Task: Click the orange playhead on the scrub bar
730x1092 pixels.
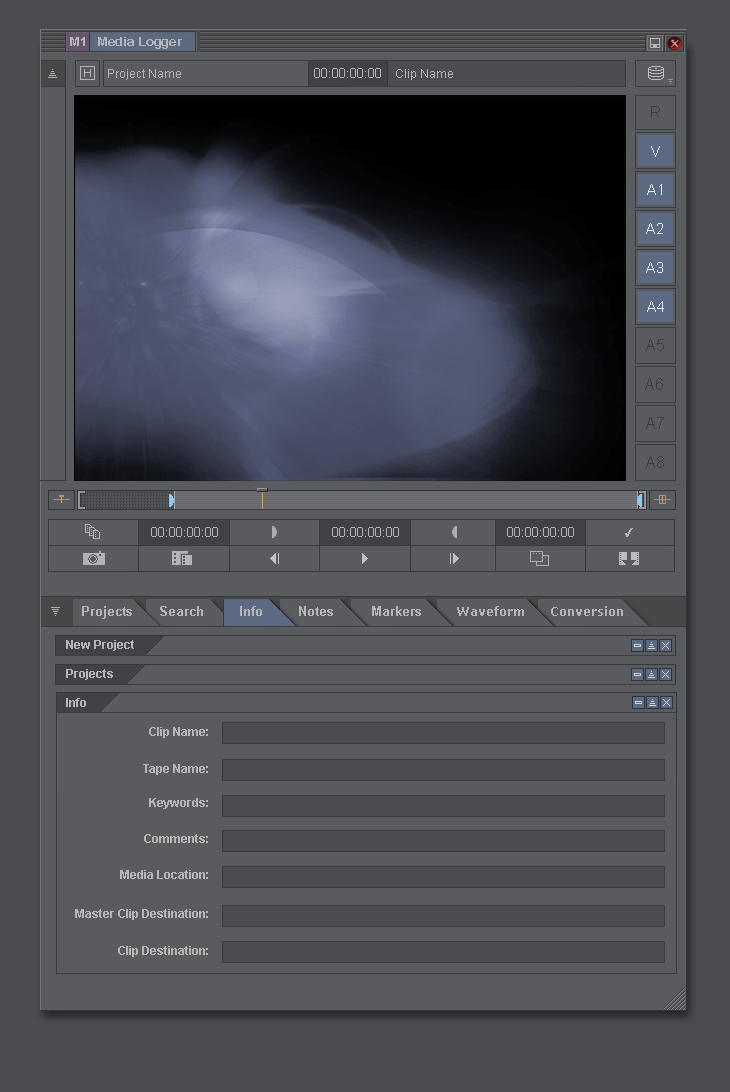Action: tap(262, 498)
